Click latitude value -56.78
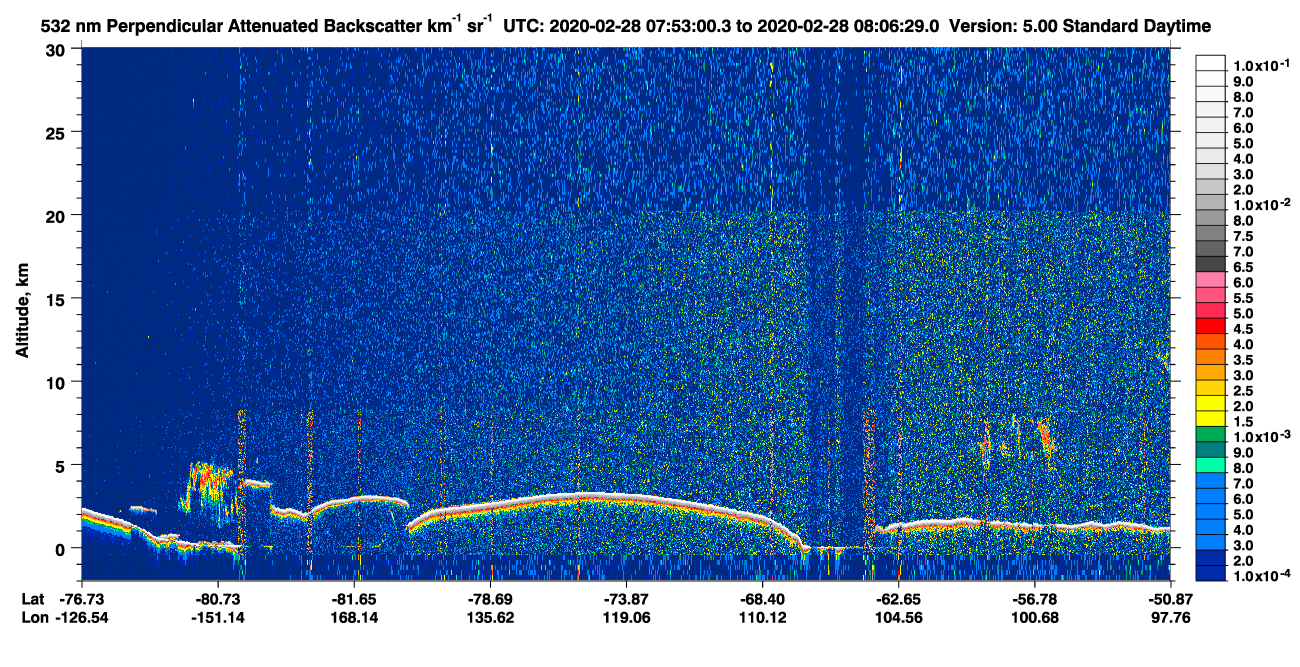Image resolution: width=1300 pixels, height=667 pixels. [x=1035, y=598]
